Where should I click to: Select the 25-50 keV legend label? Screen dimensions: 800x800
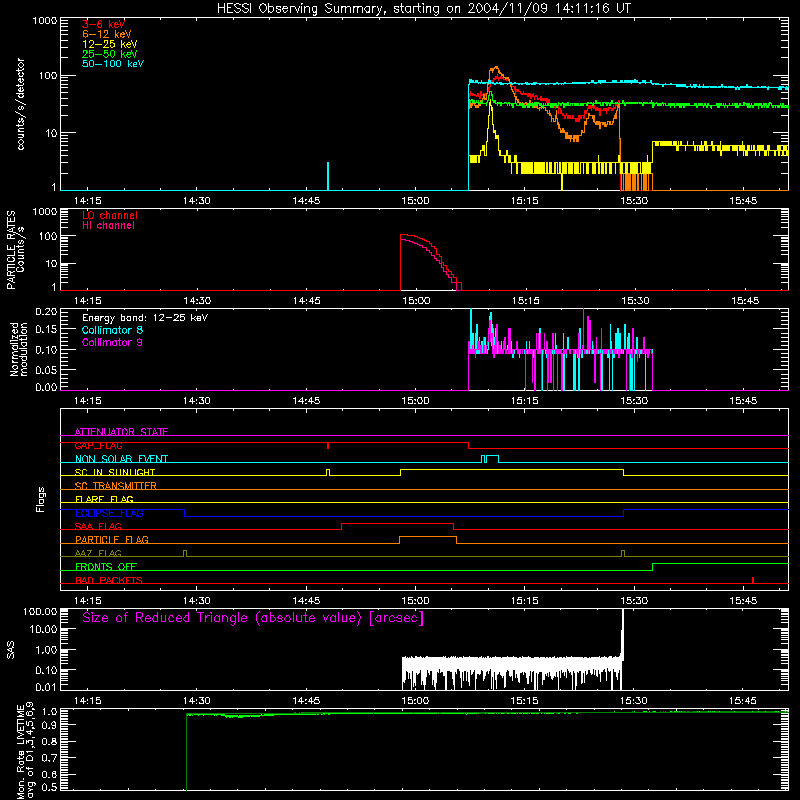click(110, 54)
